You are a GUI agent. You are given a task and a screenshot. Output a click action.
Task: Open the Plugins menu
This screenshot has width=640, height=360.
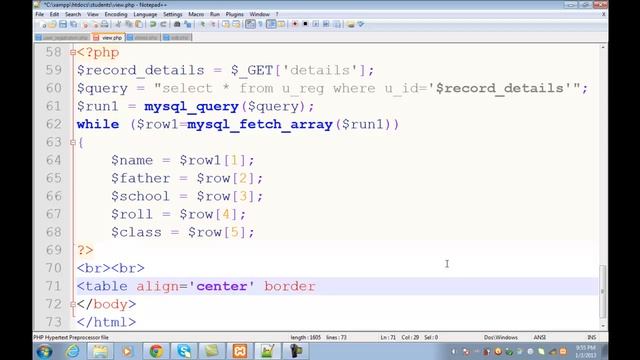click(x=235, y=14)
